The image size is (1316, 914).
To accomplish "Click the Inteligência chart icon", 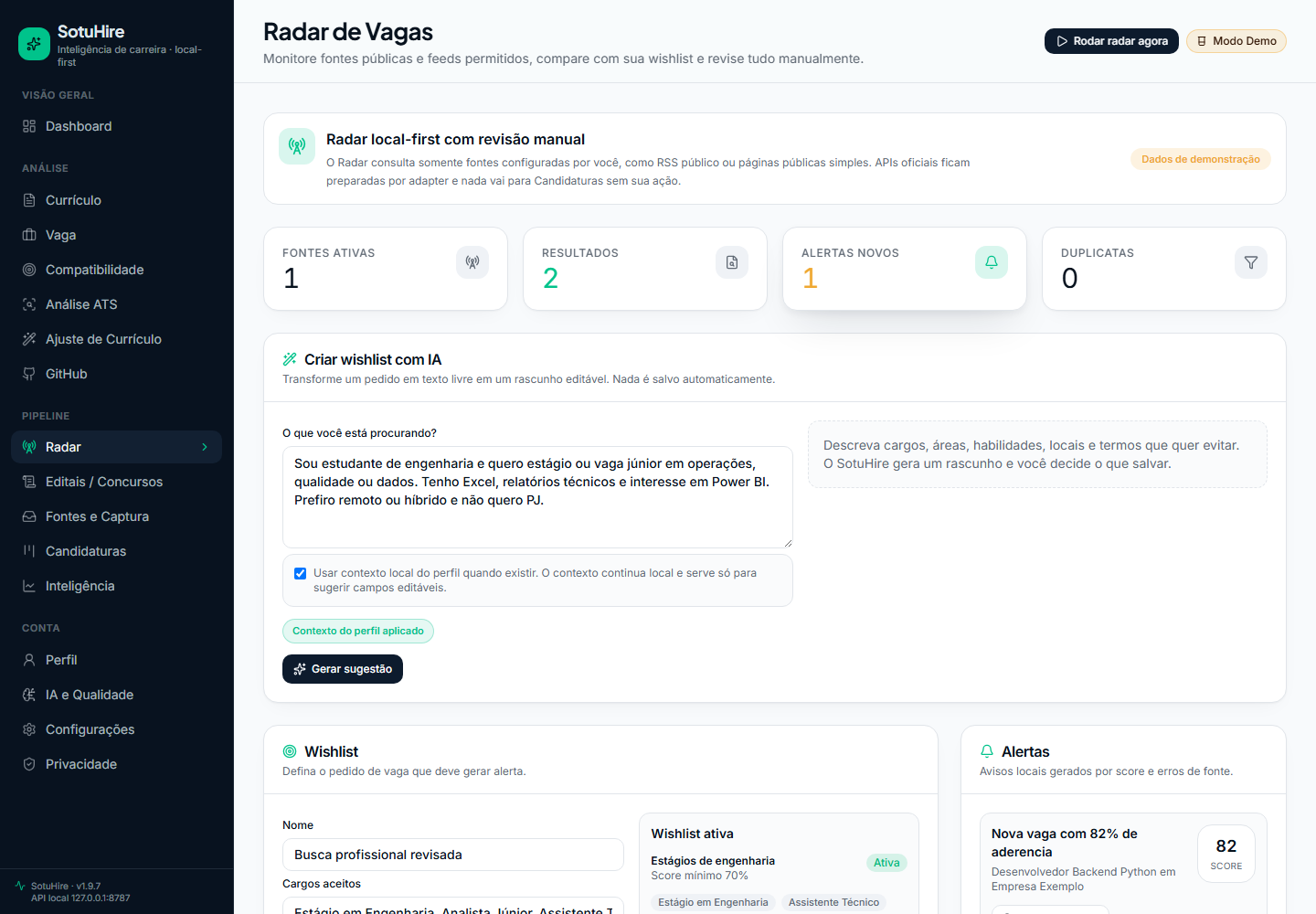I will pos(29,586).
